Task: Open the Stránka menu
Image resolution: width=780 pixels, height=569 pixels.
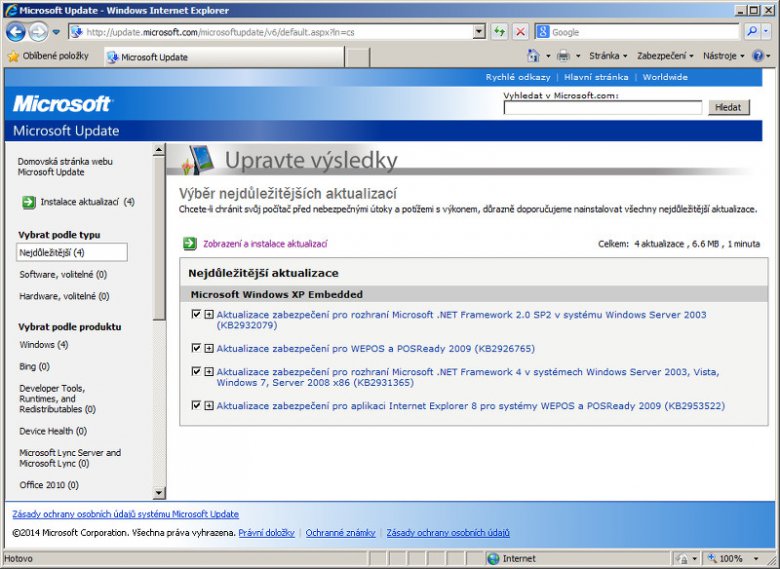Action: (x=608, y=56)
